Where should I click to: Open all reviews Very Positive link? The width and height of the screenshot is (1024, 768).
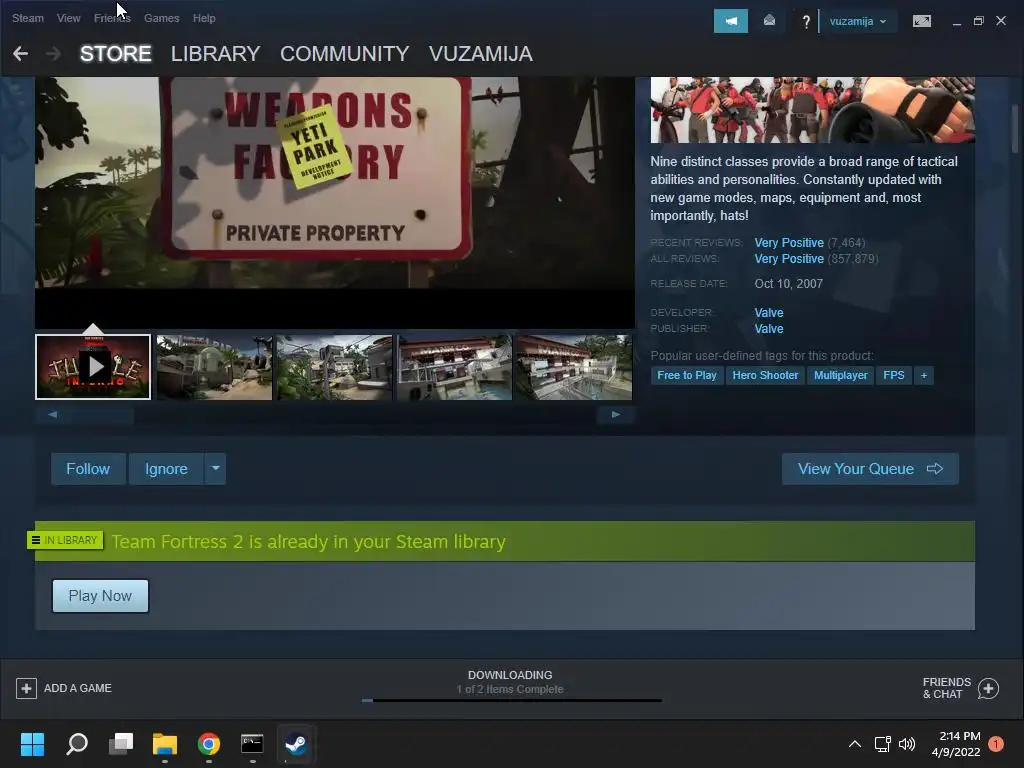click(789, 259)
